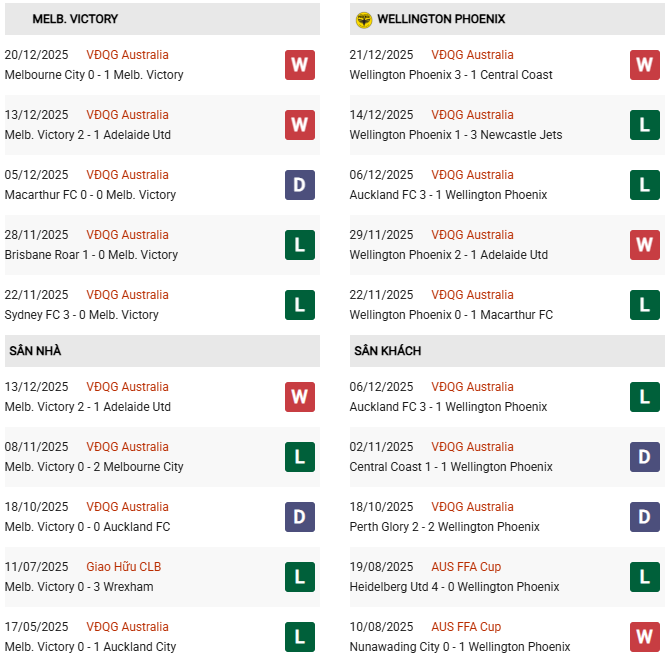
Task: Open VĐQG Australia link dated 20/12/2025
Action: coord(127,55)
